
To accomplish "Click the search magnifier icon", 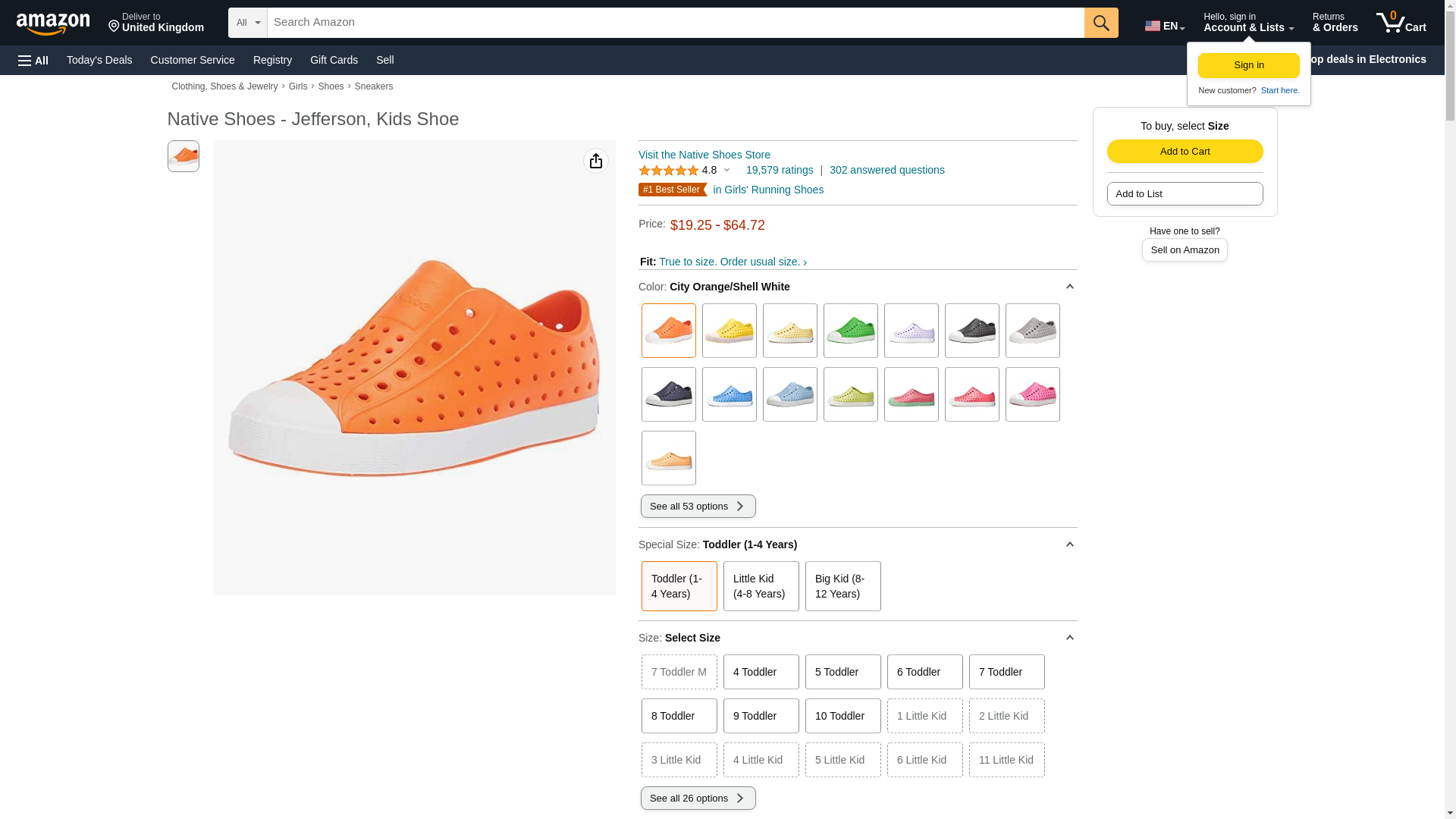I will (x=1100, y=23).
